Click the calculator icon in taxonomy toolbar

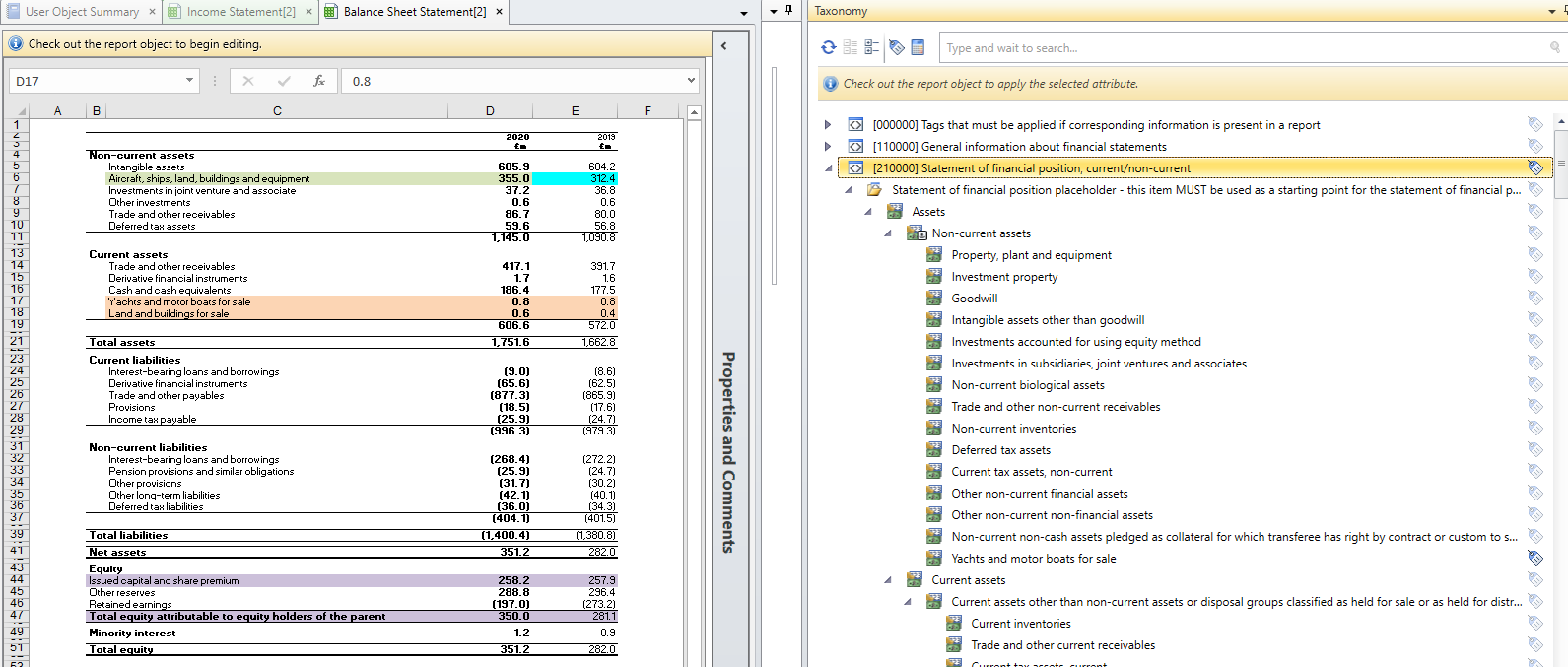point(918,47)
